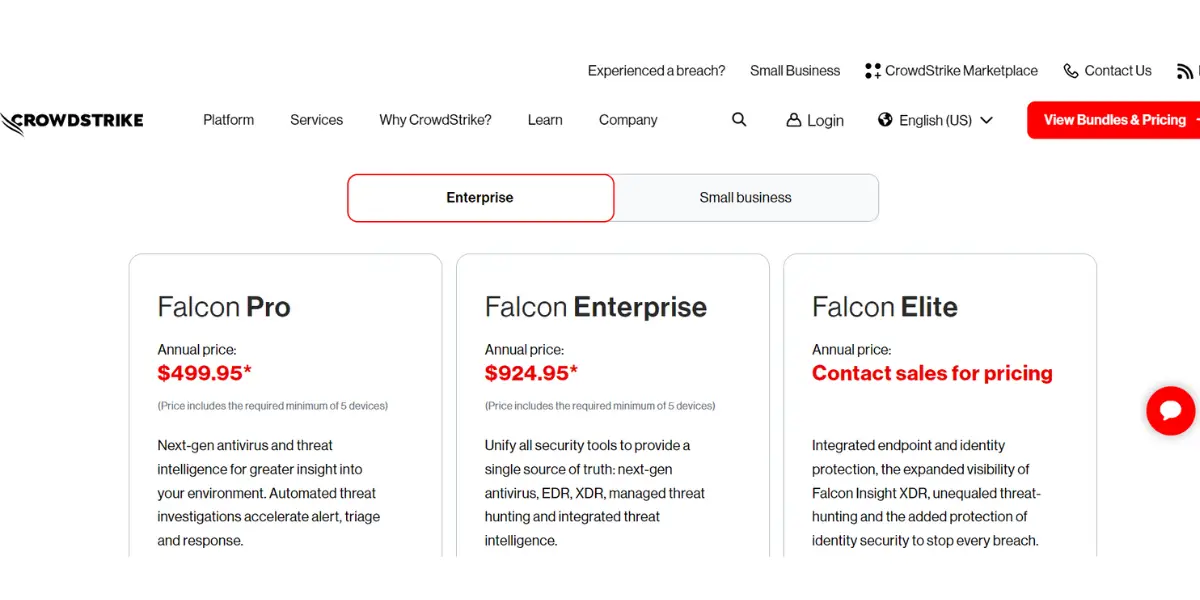Open the Why CrowdStrike? menu

point(435,120)
